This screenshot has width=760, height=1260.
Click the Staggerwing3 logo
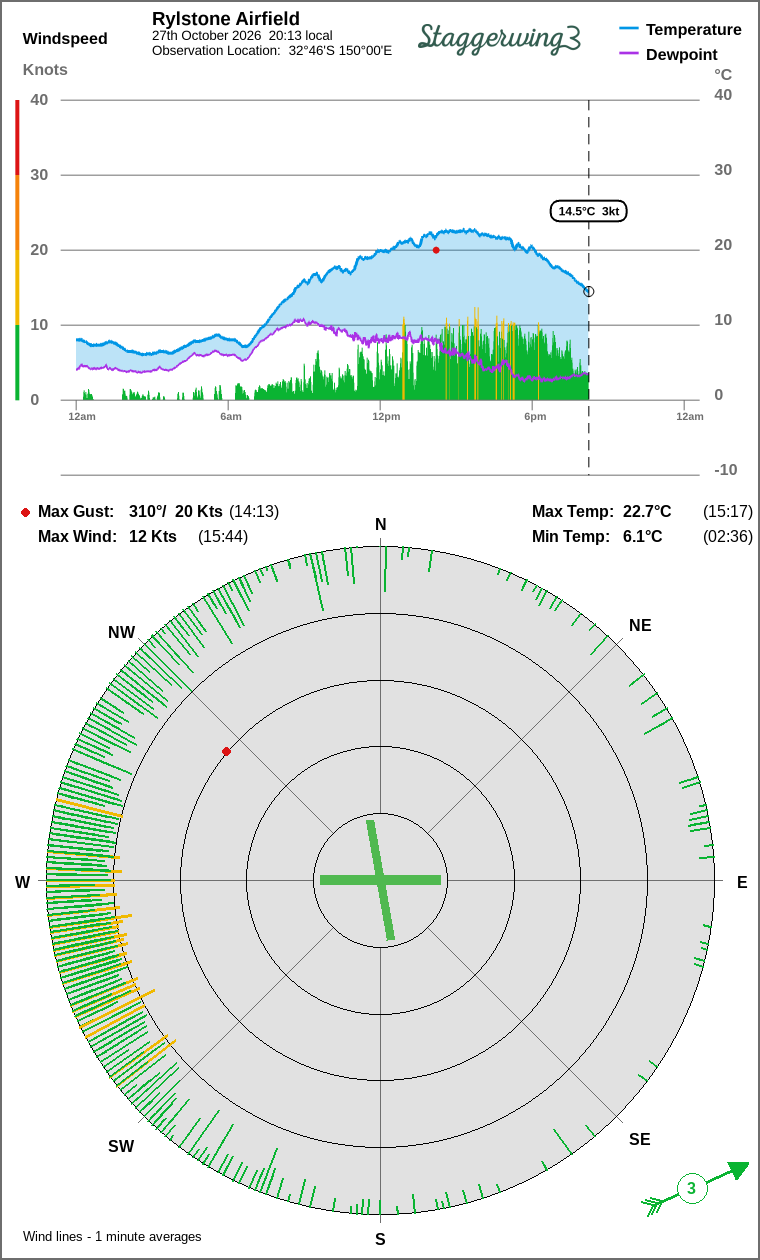coord(499,37)
